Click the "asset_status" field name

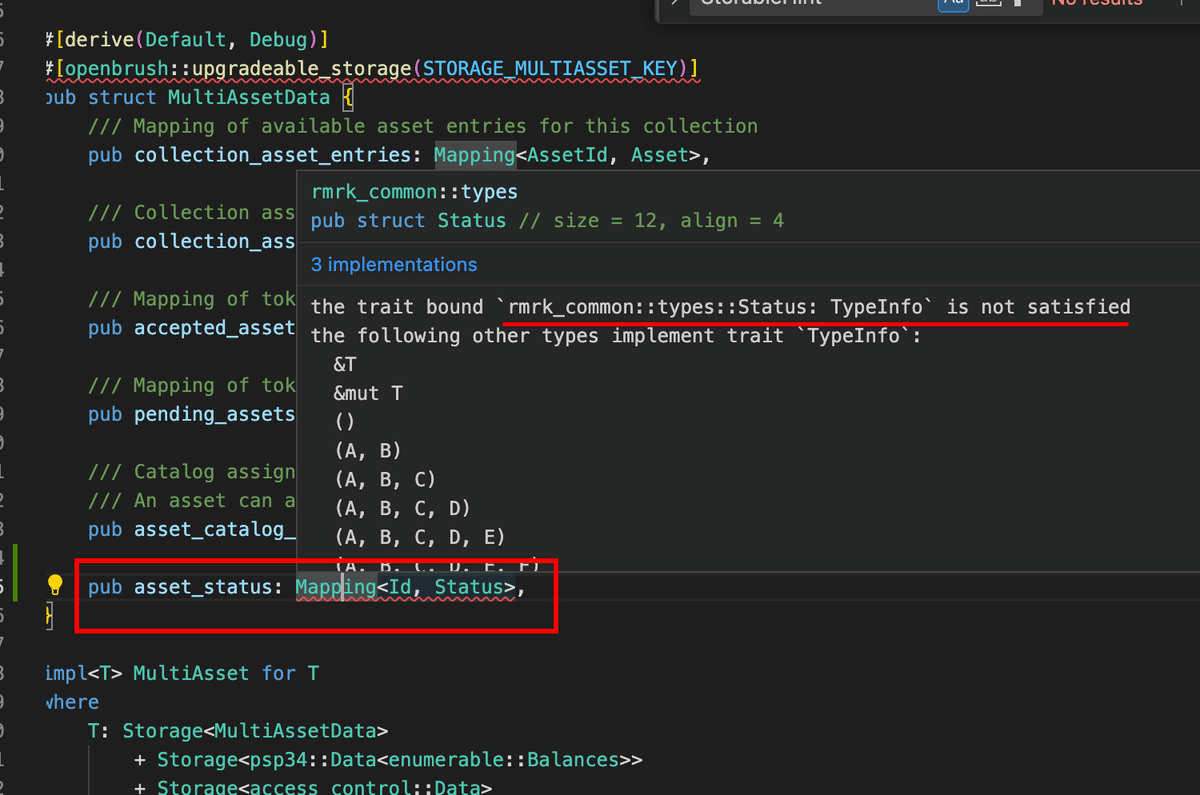point(203,588)
